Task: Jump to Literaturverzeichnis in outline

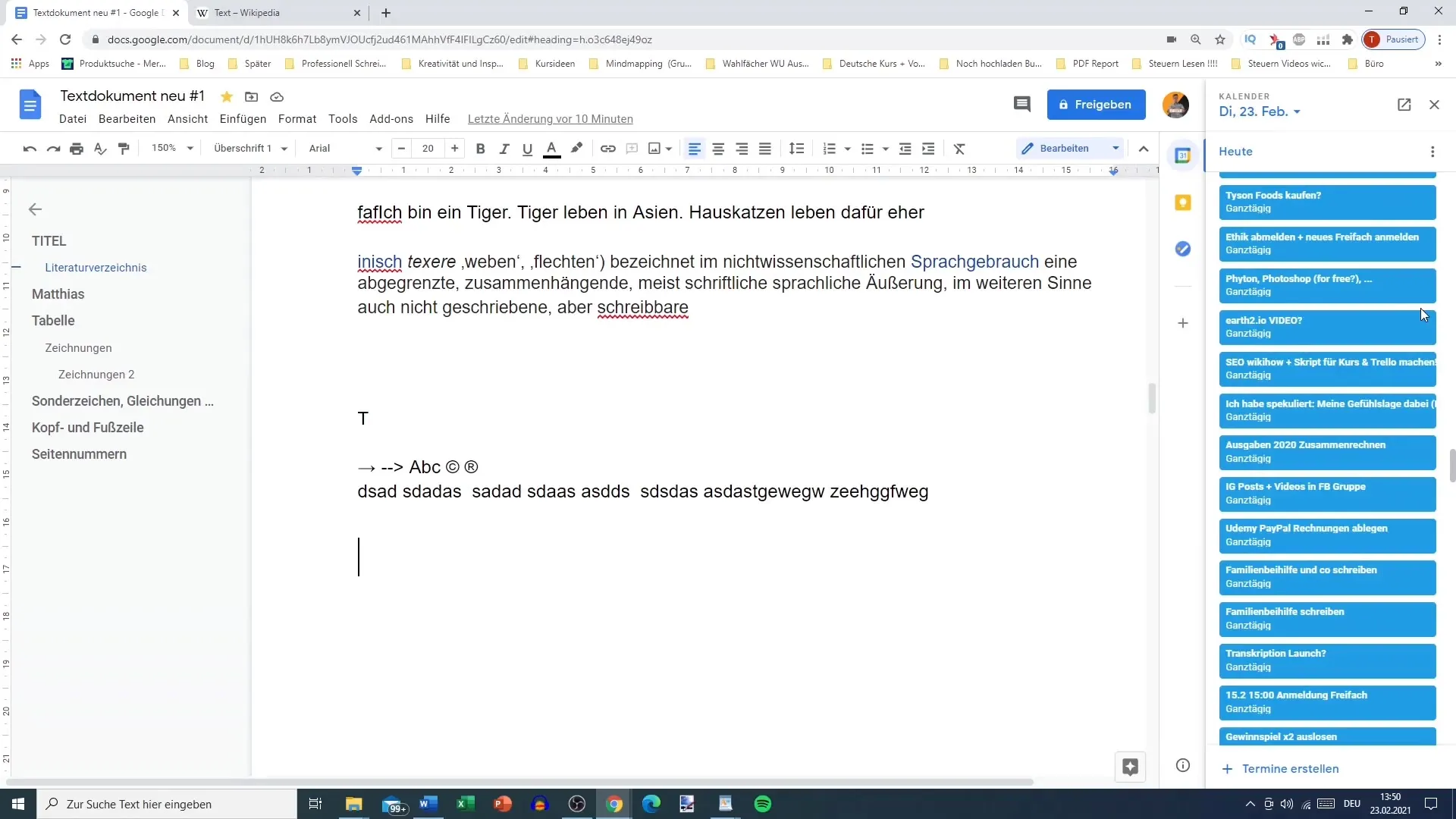Action: (96, 268)
